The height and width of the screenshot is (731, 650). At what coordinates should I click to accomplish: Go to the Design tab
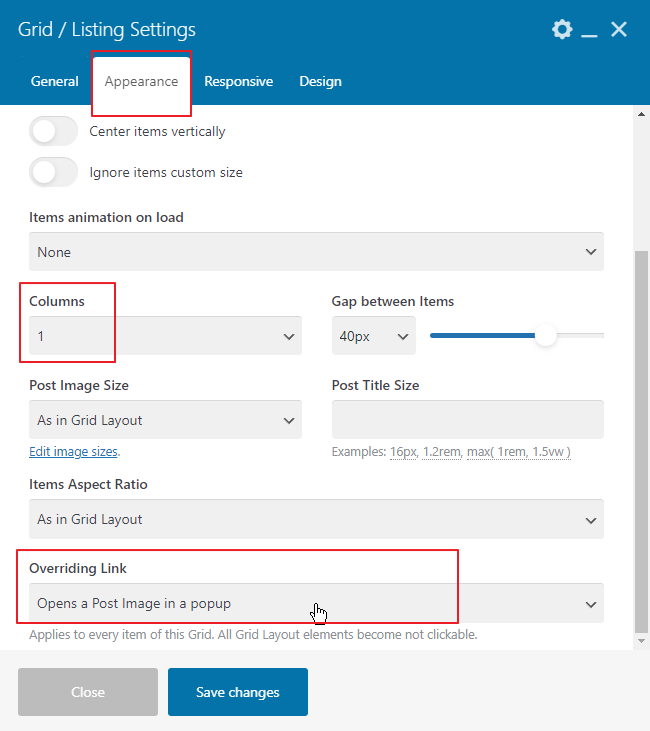tap(320, 81)
